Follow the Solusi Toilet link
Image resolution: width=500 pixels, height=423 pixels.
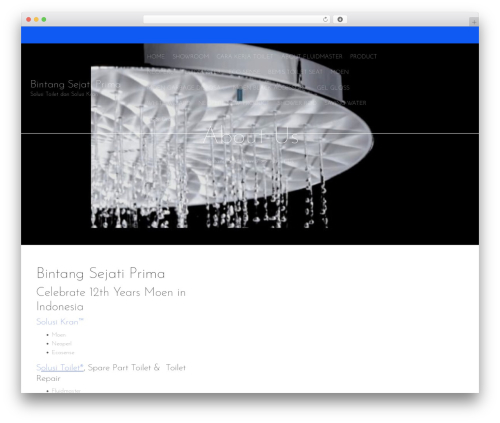coord(60,368)
